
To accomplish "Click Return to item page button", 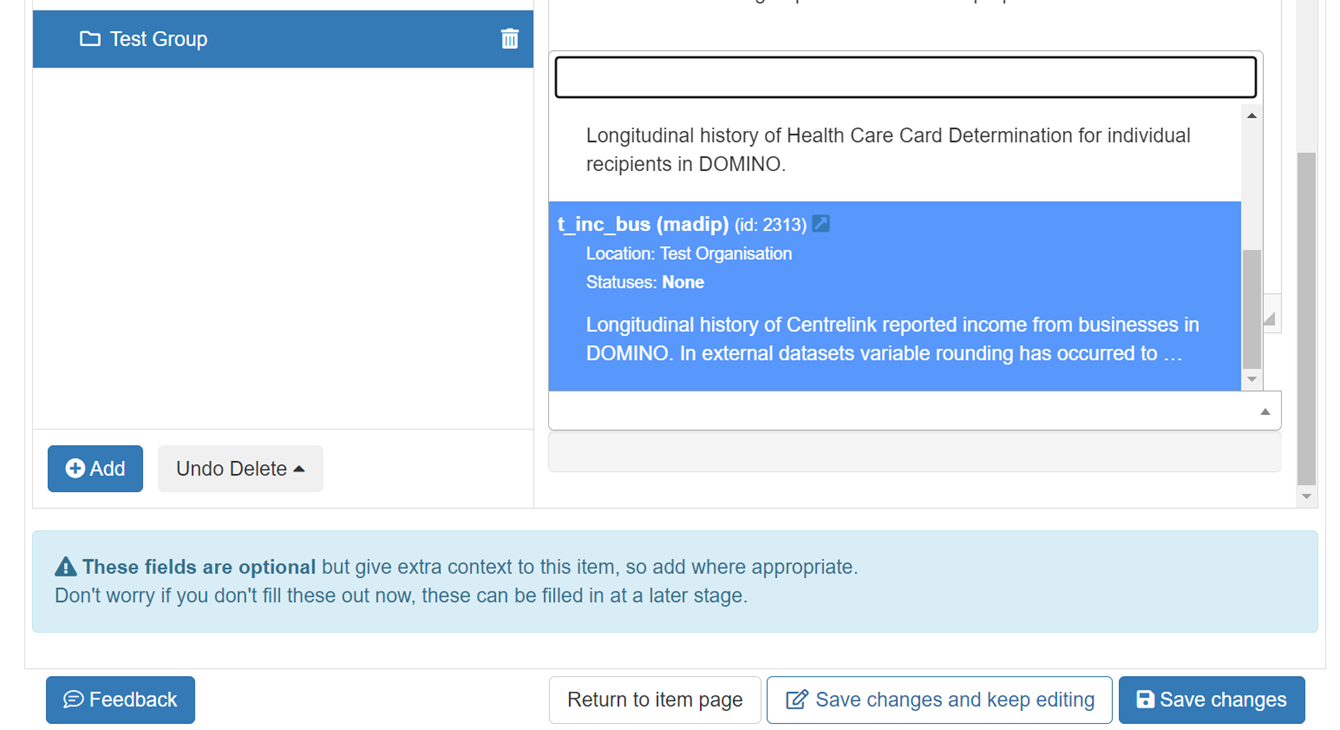I will point(654,699).
